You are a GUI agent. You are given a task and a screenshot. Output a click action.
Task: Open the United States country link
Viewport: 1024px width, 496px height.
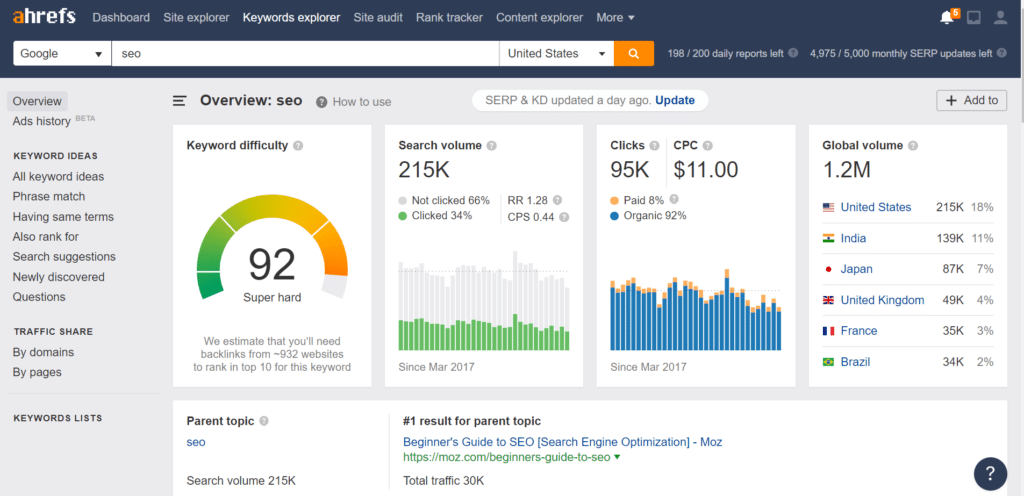[x=876, y=207]
